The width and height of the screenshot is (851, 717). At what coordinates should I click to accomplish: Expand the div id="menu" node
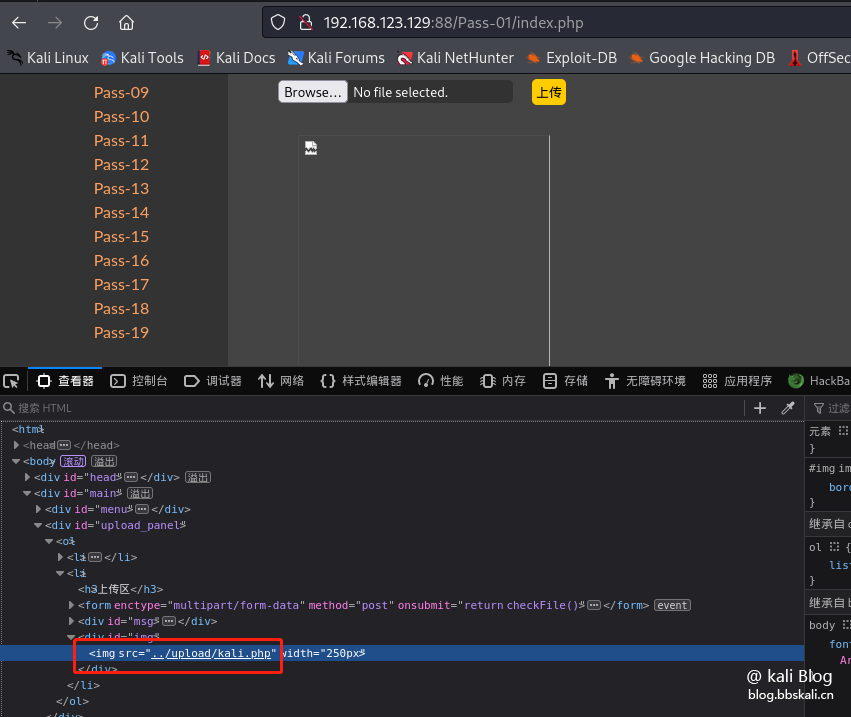tap(39, 509)
